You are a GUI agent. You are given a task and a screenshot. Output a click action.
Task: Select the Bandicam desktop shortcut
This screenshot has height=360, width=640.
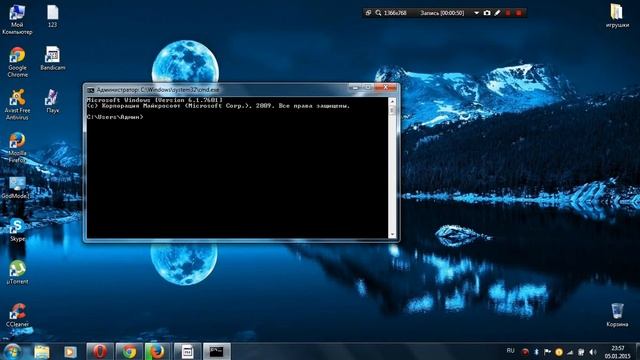point(53,58)
